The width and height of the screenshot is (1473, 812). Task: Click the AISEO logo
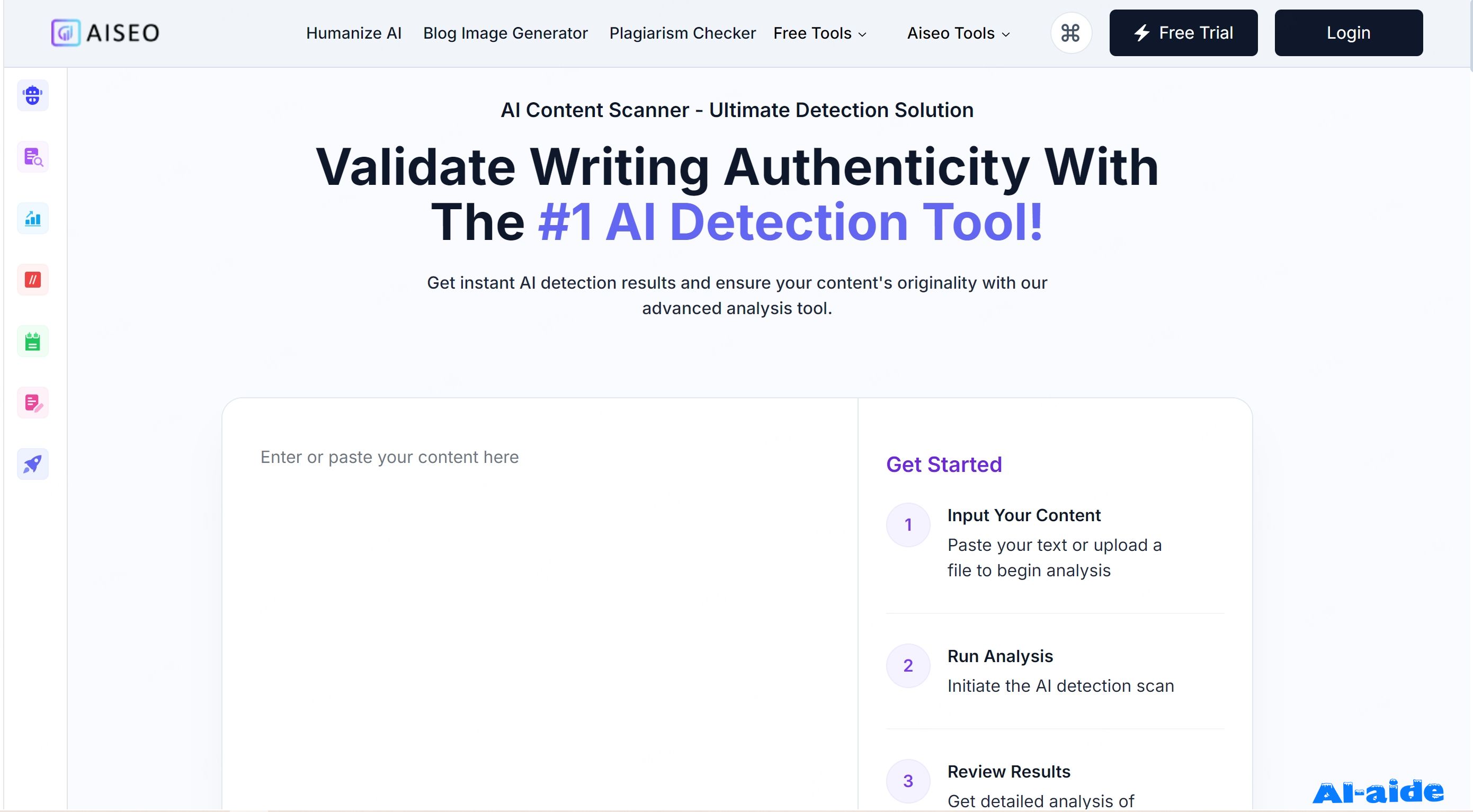point(105,33)
